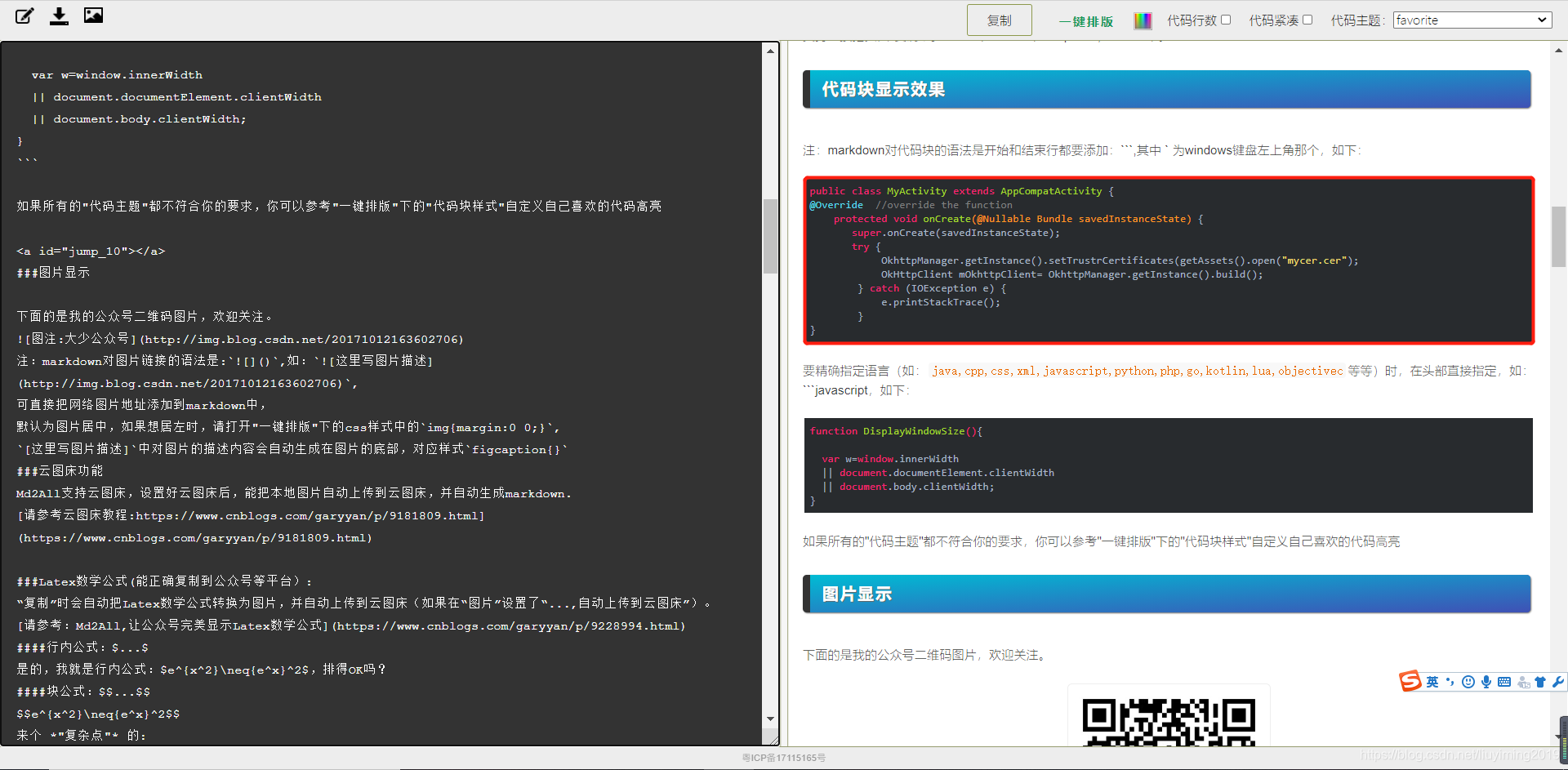
Task: Click the download icon in top toolbar
Action: (x=59, y=16)
